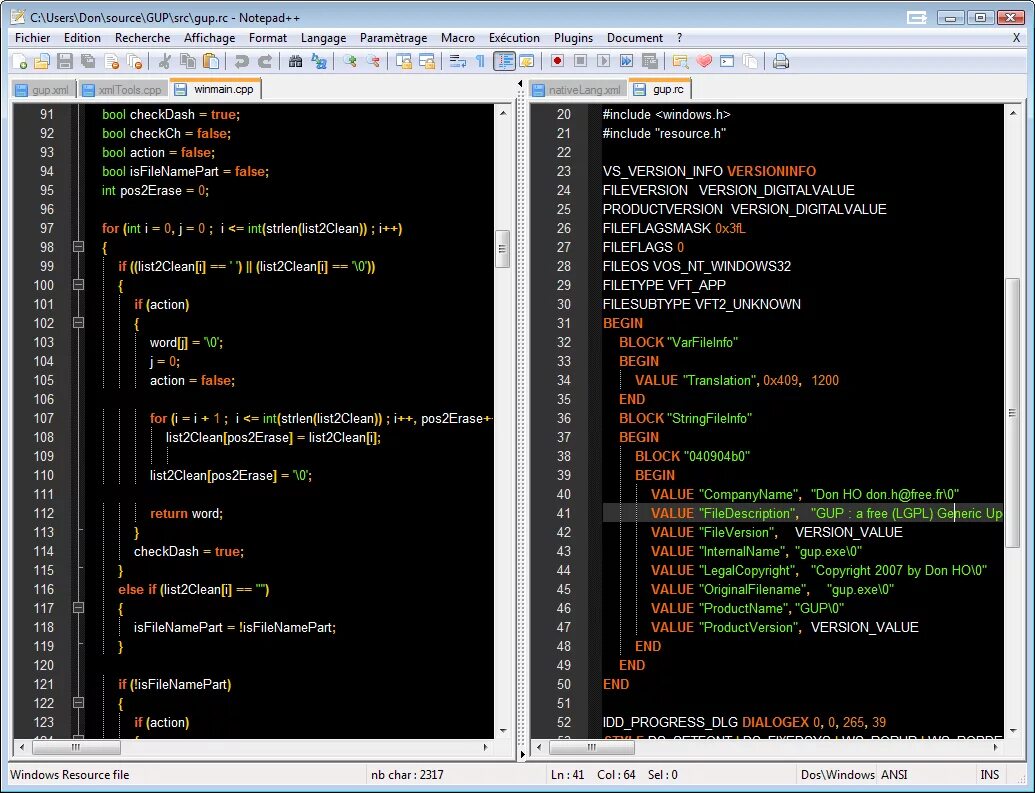Click the user-defined language icon
The width and height of the screenshot is (1035, 793).
527,61
